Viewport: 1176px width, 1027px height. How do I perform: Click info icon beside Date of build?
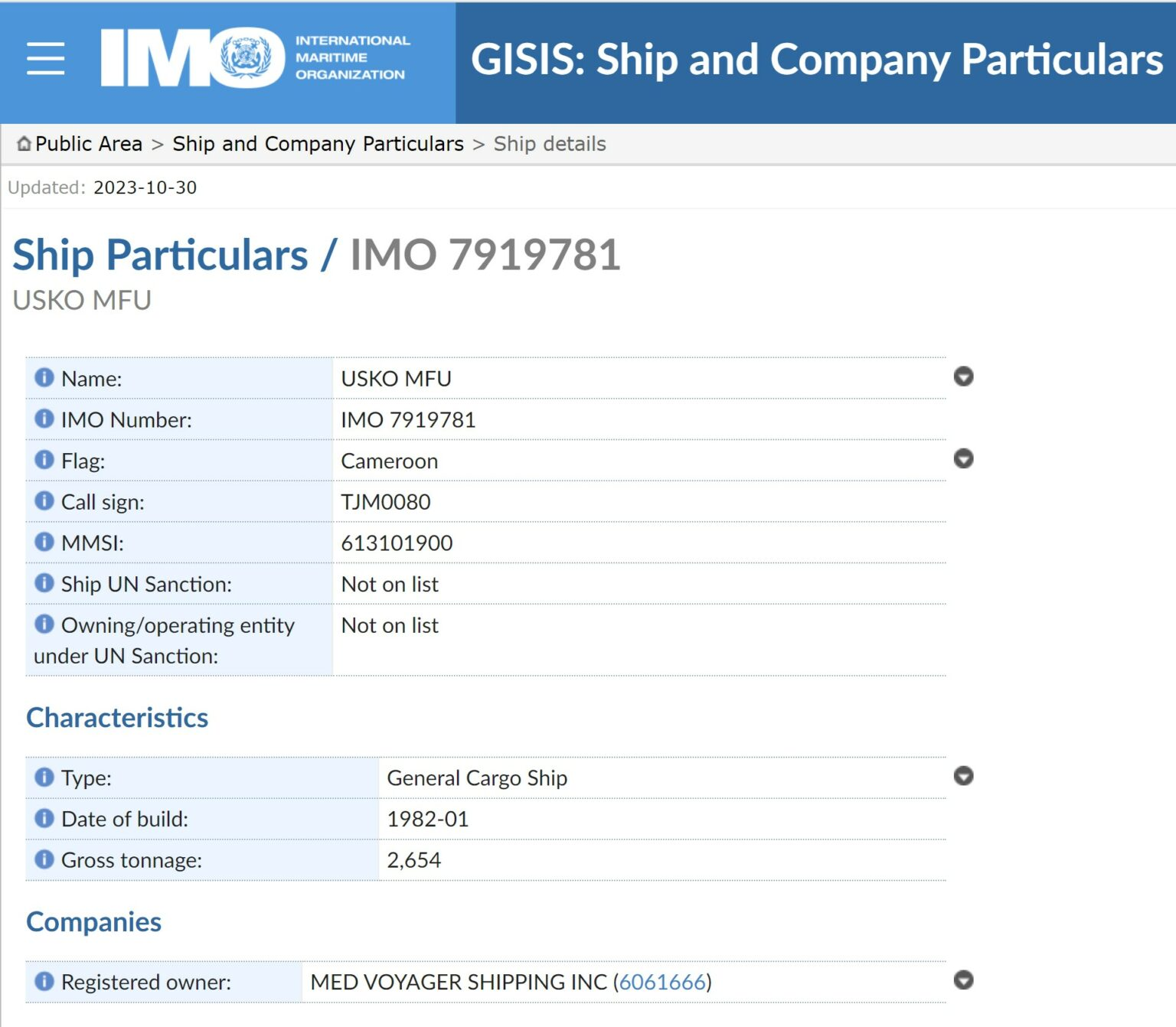coord(44,818)
